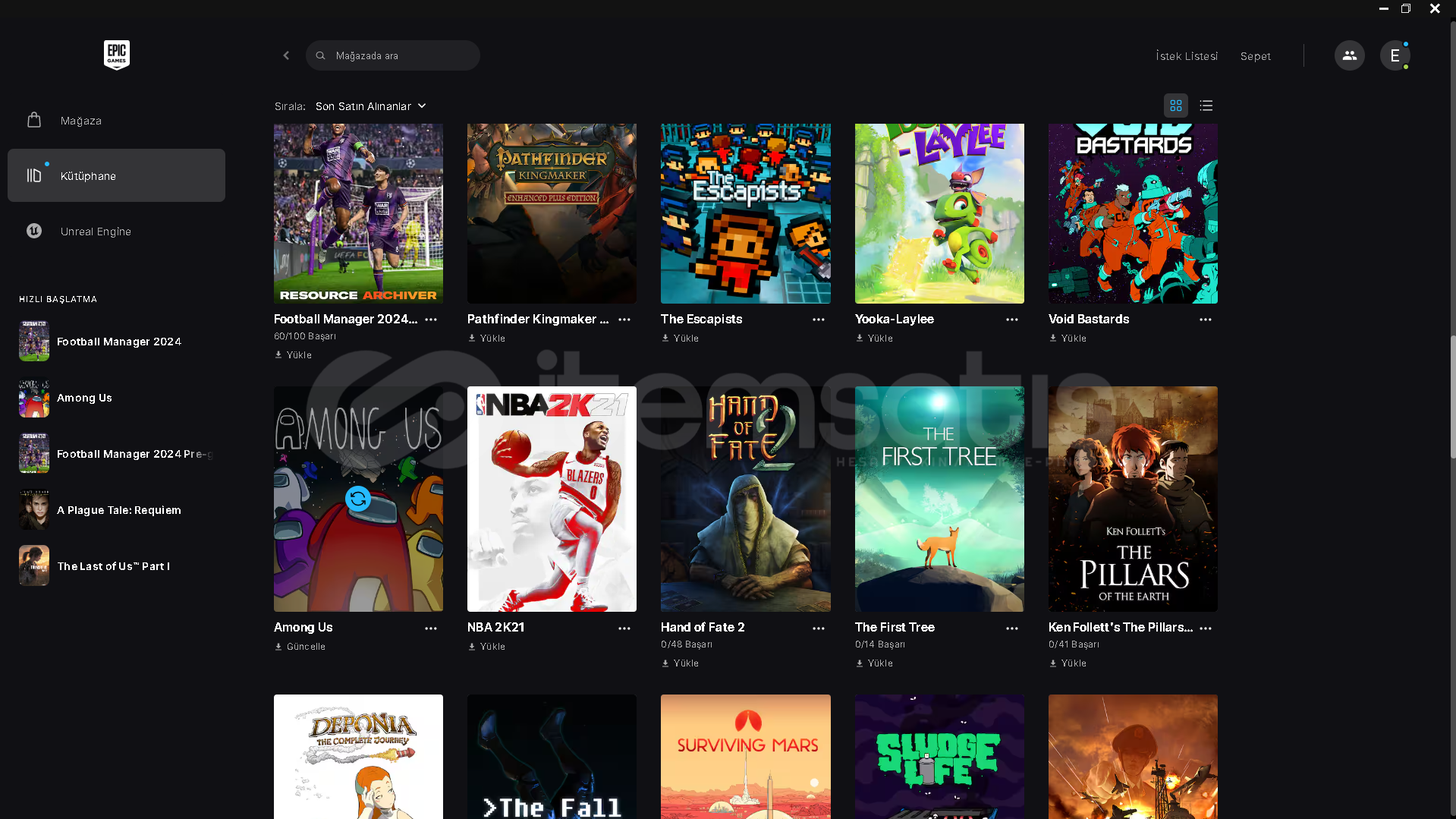Update Among Us via Güncelle
The image size is (1456, 819).
300,646
